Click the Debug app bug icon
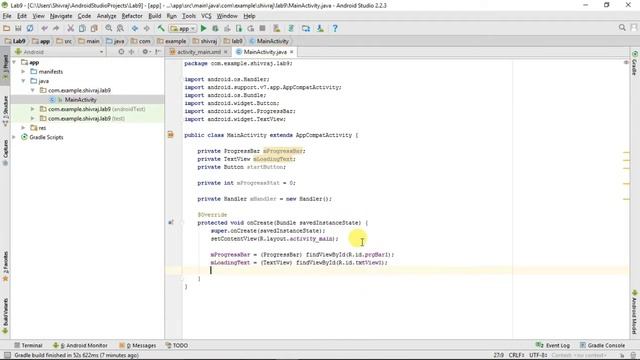Screen dimensions: 640x360 pos(215,29)
